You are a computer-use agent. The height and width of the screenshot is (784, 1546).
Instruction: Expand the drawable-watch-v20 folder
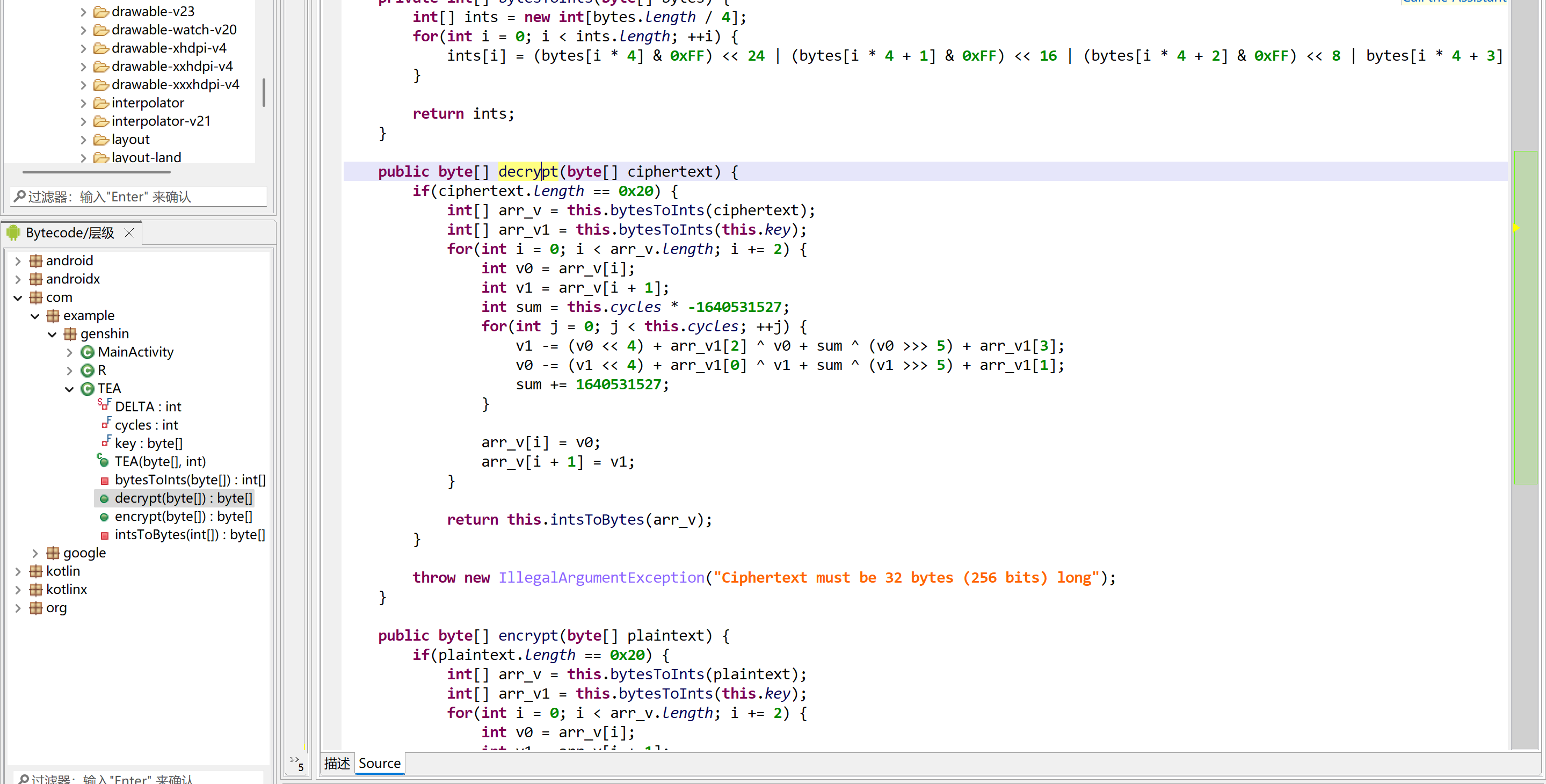tap(83, 30)
